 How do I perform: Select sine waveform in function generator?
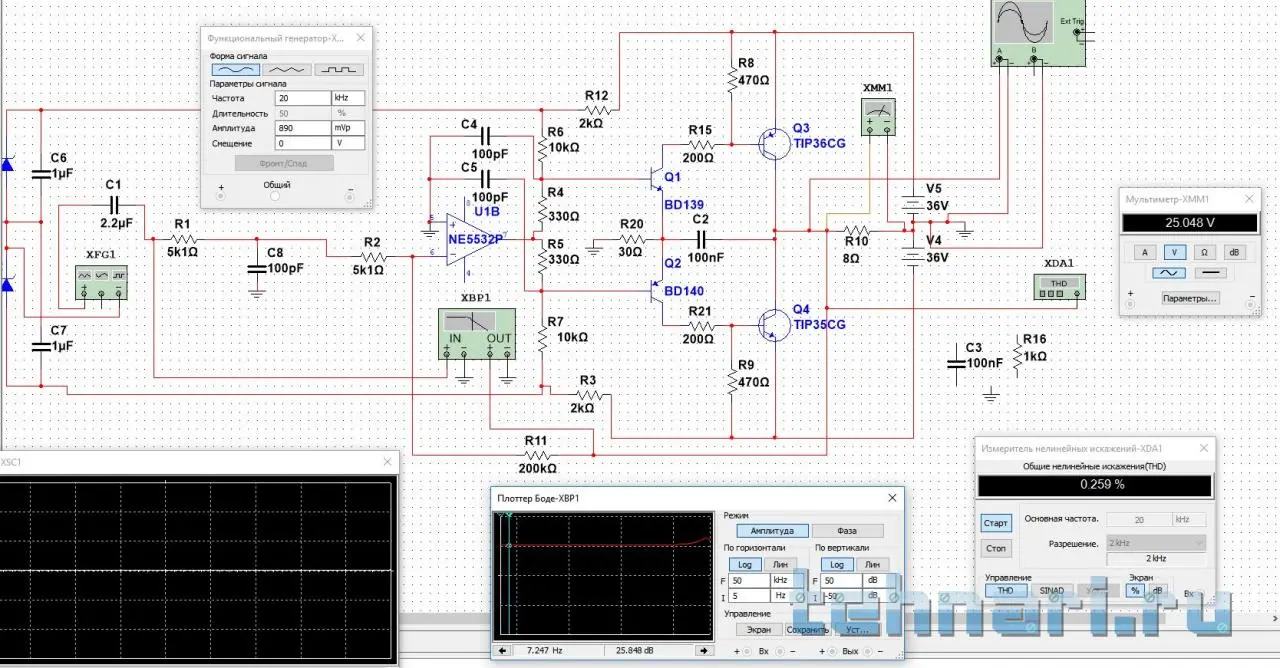pyautogui.click(x=235, y=70)
